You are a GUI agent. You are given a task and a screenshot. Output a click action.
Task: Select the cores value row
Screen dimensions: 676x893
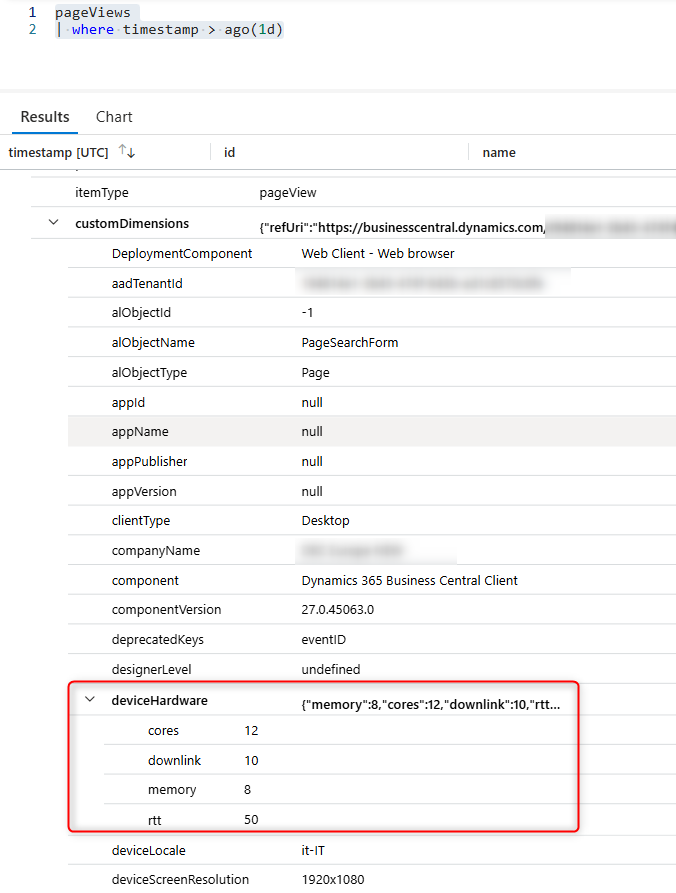coord(164,731)
